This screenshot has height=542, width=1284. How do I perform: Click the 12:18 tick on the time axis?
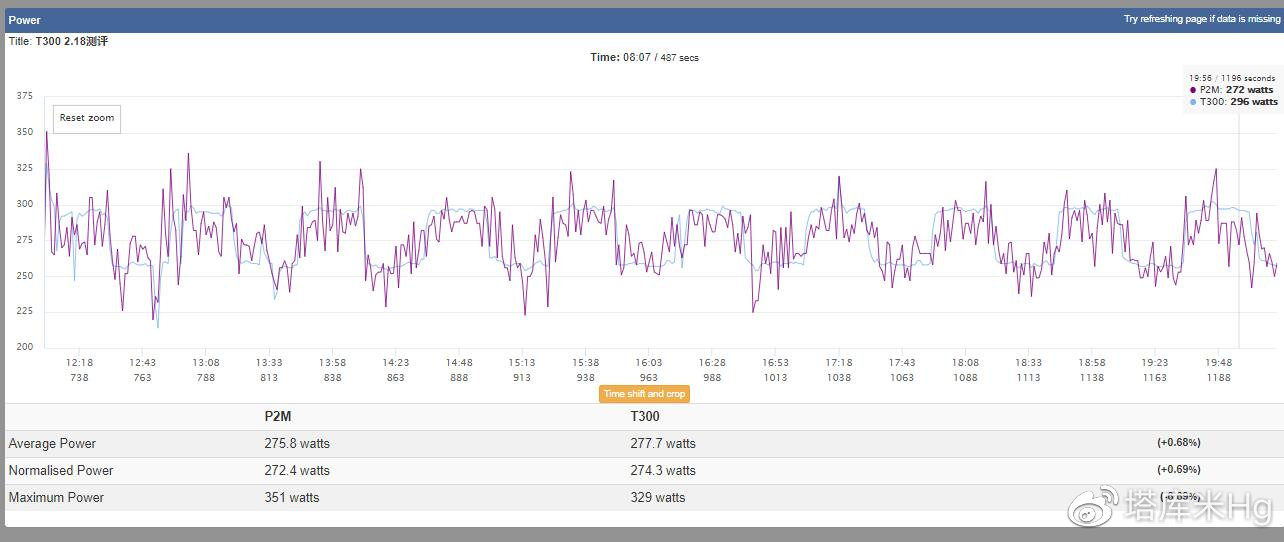point(79,363)
